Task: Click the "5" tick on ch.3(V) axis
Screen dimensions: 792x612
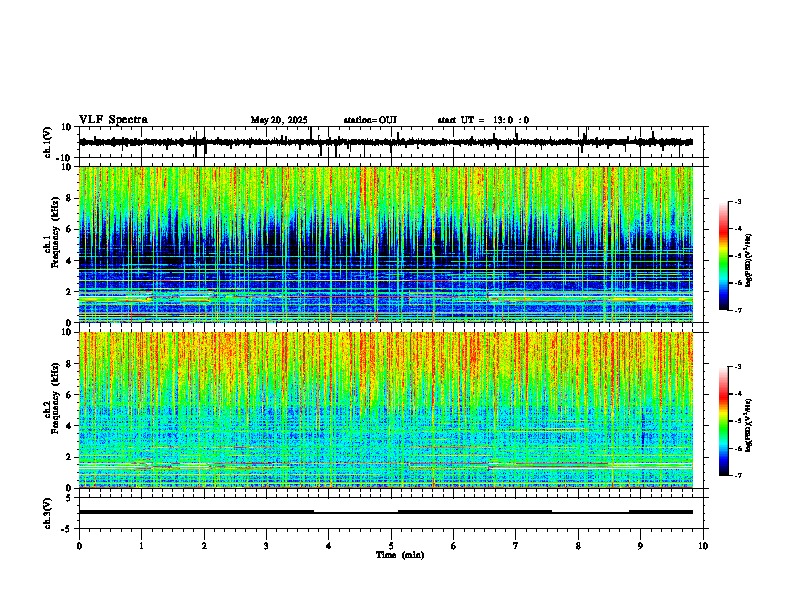Action: pyautogui.click(x=70, y=498)
